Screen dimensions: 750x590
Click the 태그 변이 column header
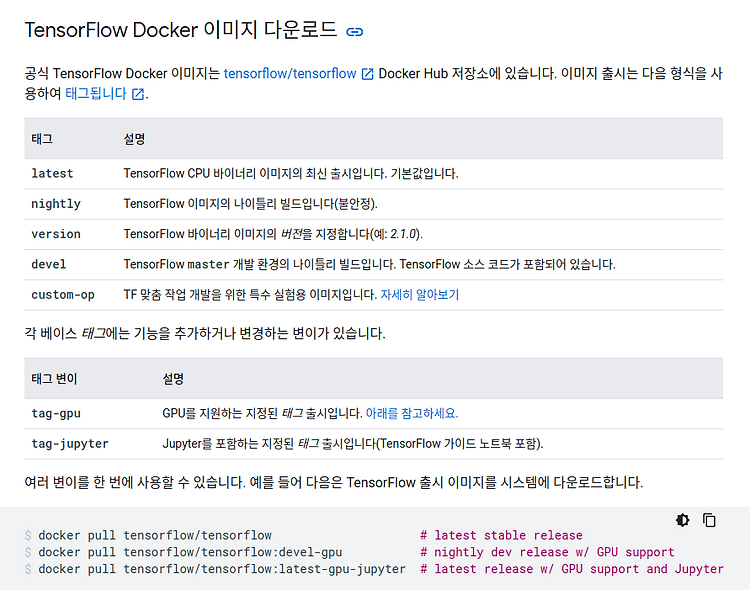[x=54, y=378]
